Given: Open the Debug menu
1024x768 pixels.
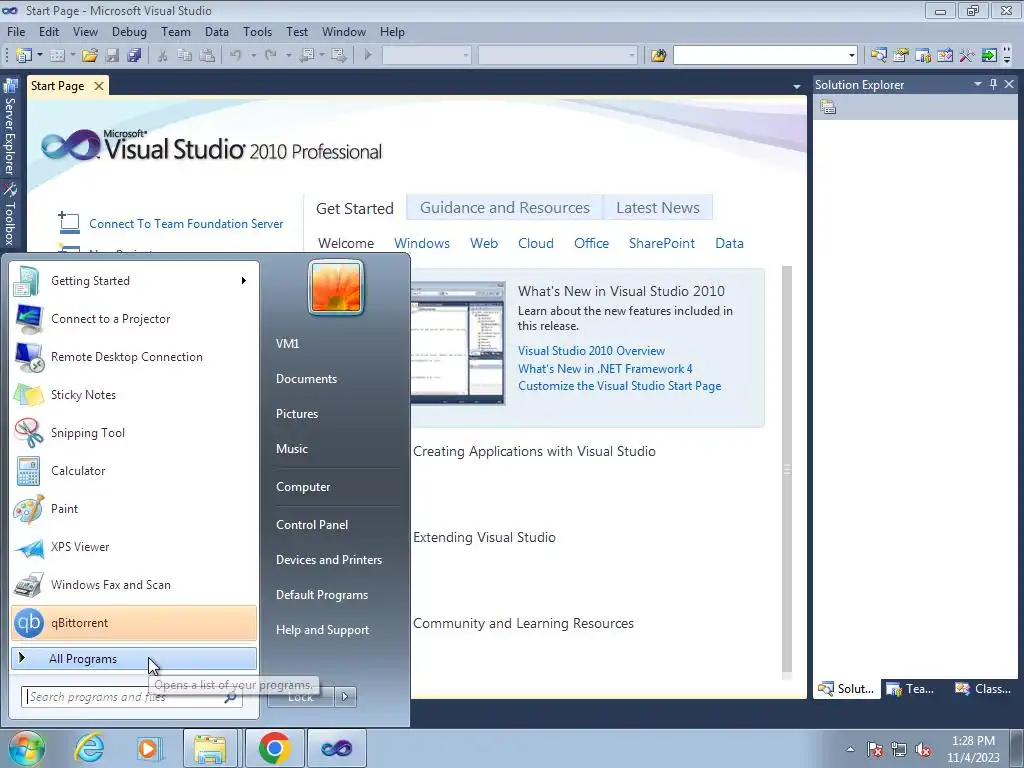Looking at the screenshot, I should [x=129, y=32].
